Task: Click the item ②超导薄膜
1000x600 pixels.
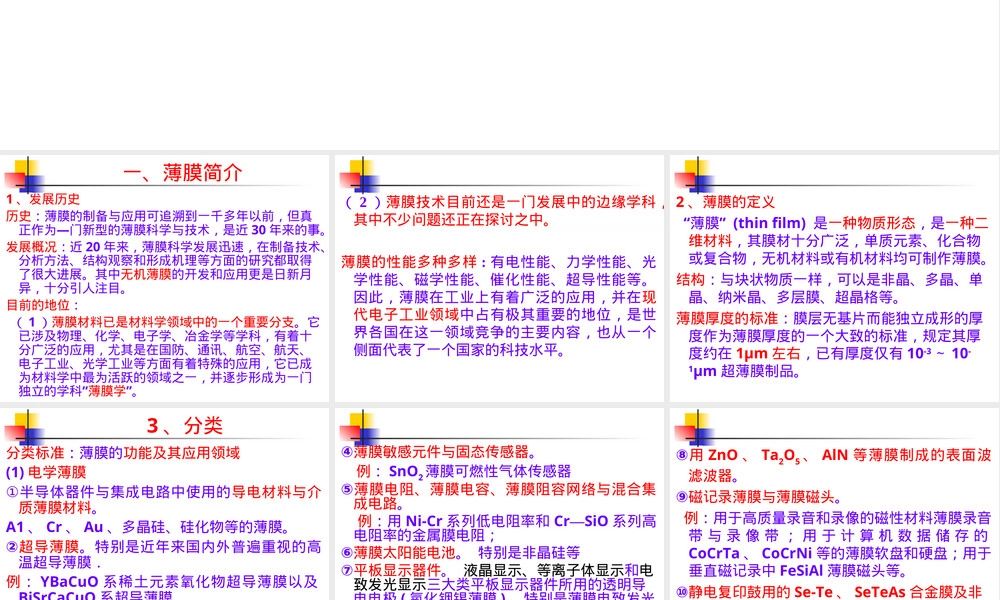Action: [x=164, y=554]
